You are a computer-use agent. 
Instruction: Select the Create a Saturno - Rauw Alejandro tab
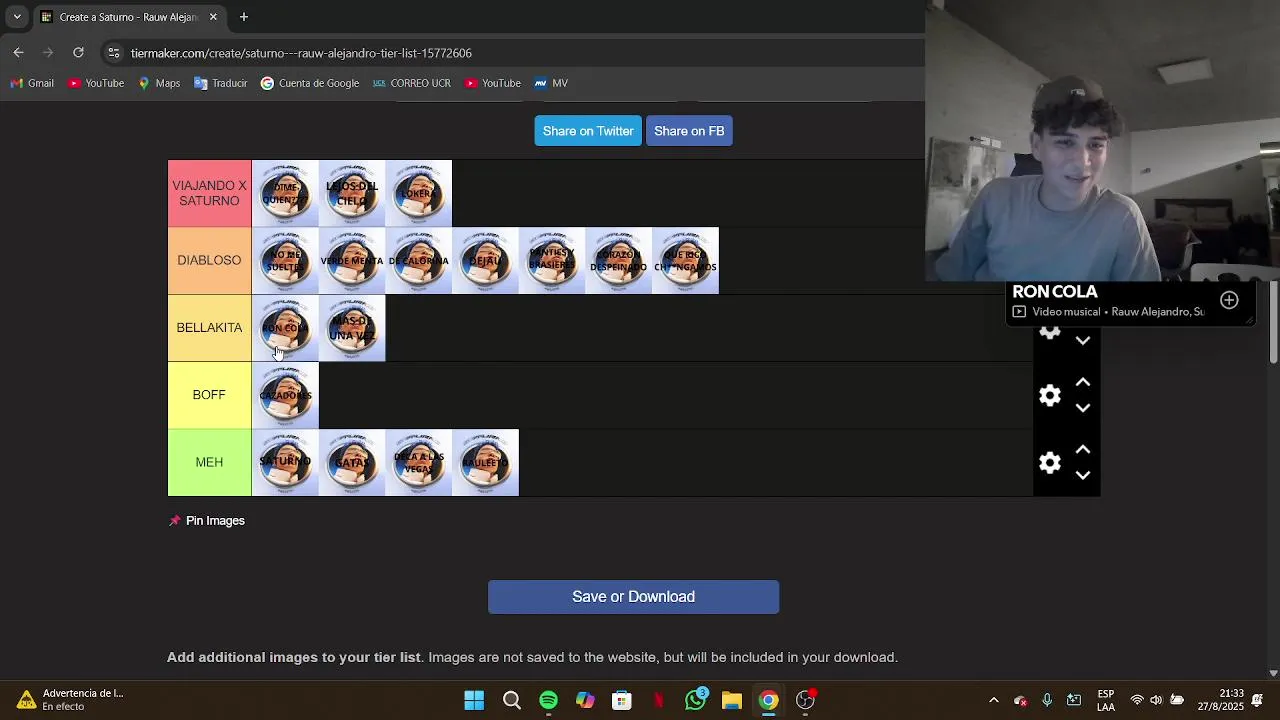click(129, 17)
